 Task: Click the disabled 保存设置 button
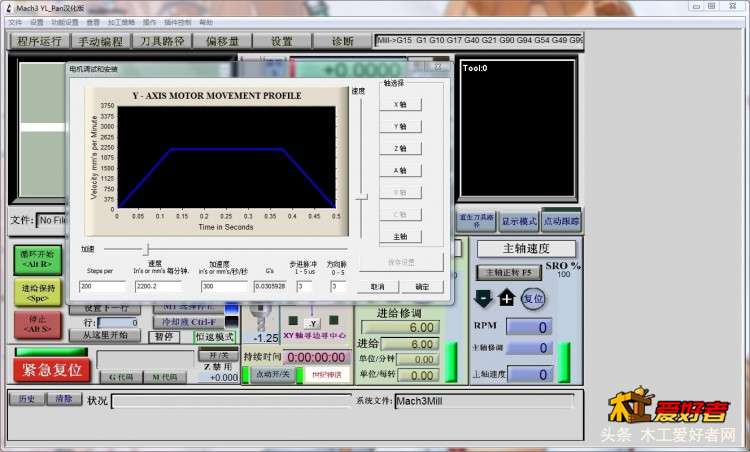point(401,262)
